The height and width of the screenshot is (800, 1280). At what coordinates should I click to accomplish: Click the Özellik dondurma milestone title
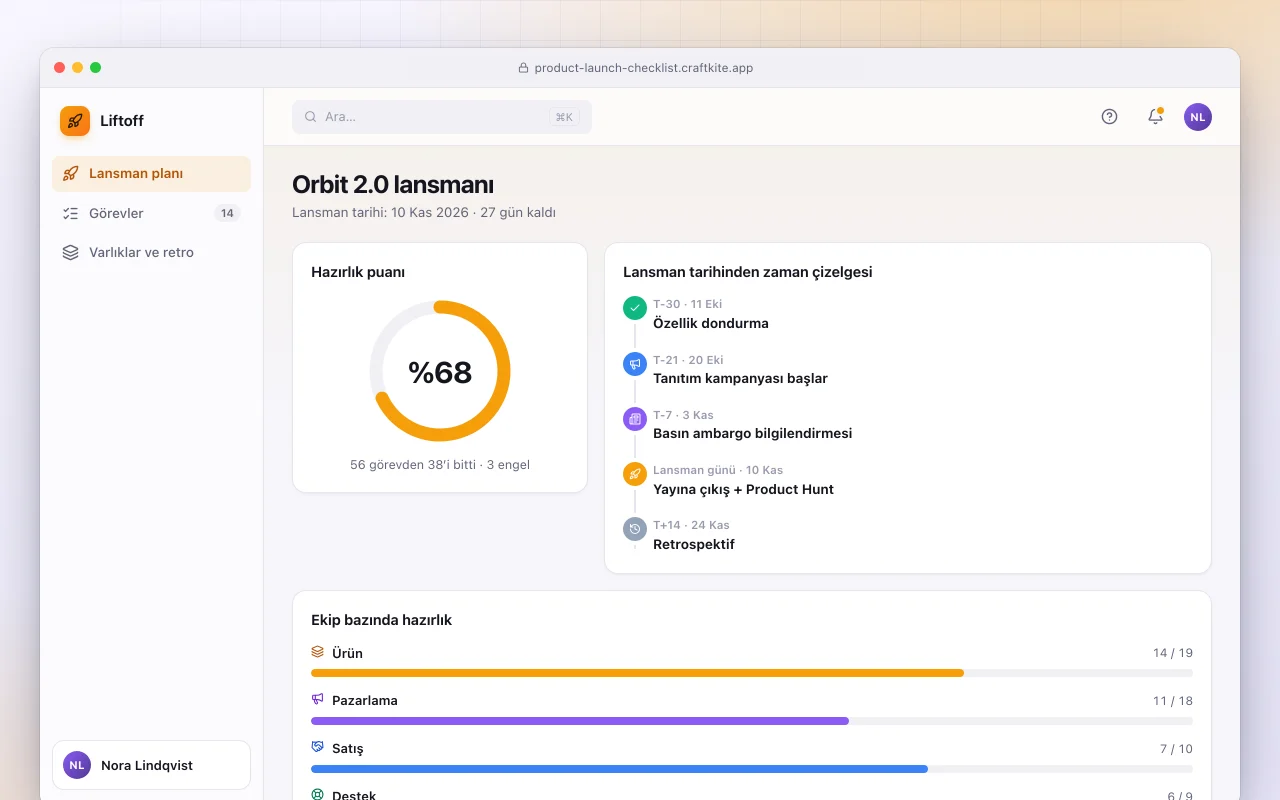coord(711,323)
